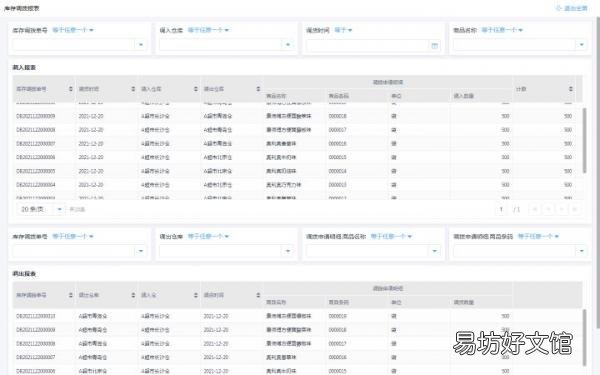Image resolution: width=600 pixels, height=375 pixels.
Task: Click the 调出报表 table vertical scrollbar
Action: point(584,338)
